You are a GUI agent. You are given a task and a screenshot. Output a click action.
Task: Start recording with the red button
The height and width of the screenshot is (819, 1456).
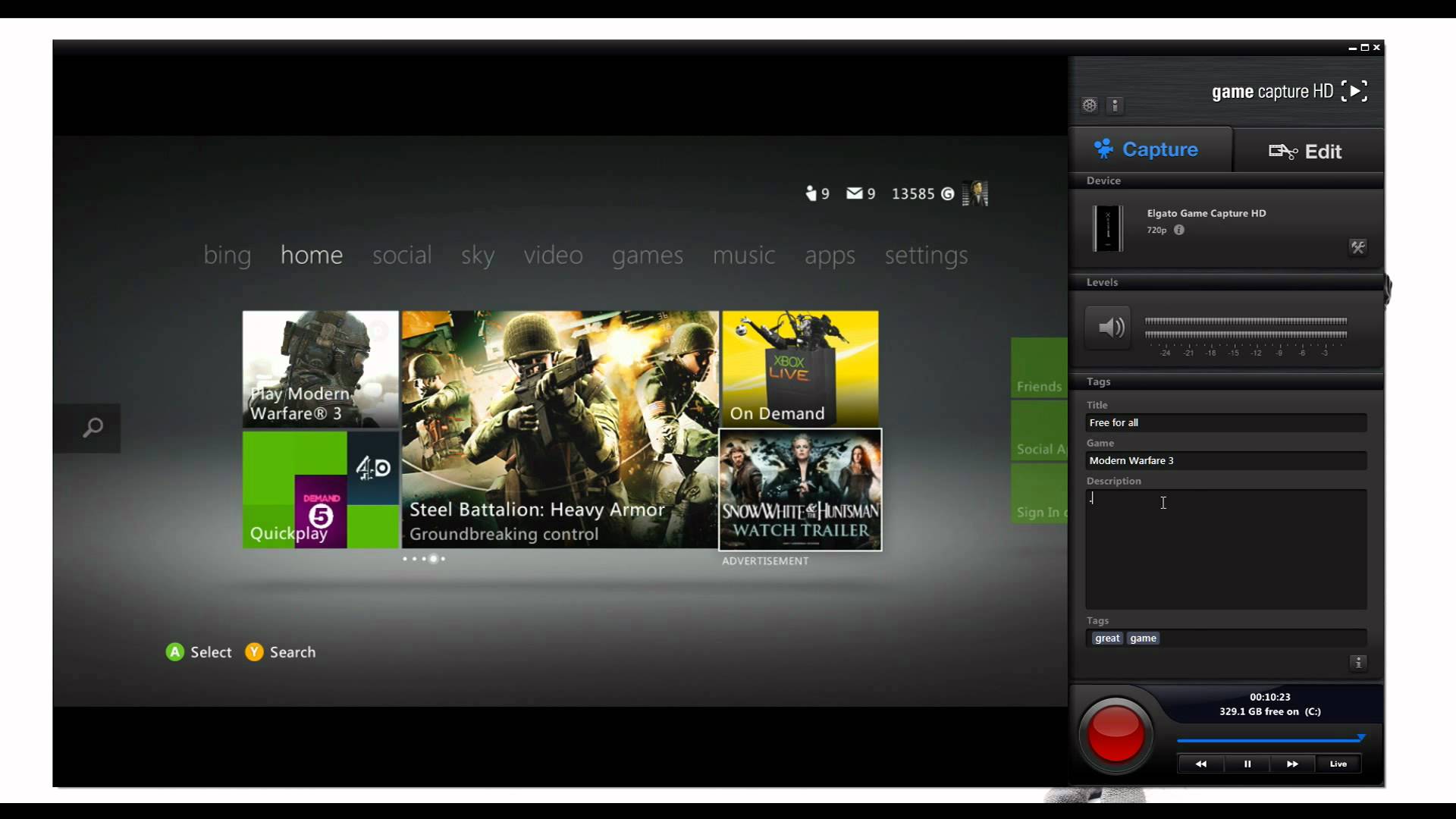1116,734
